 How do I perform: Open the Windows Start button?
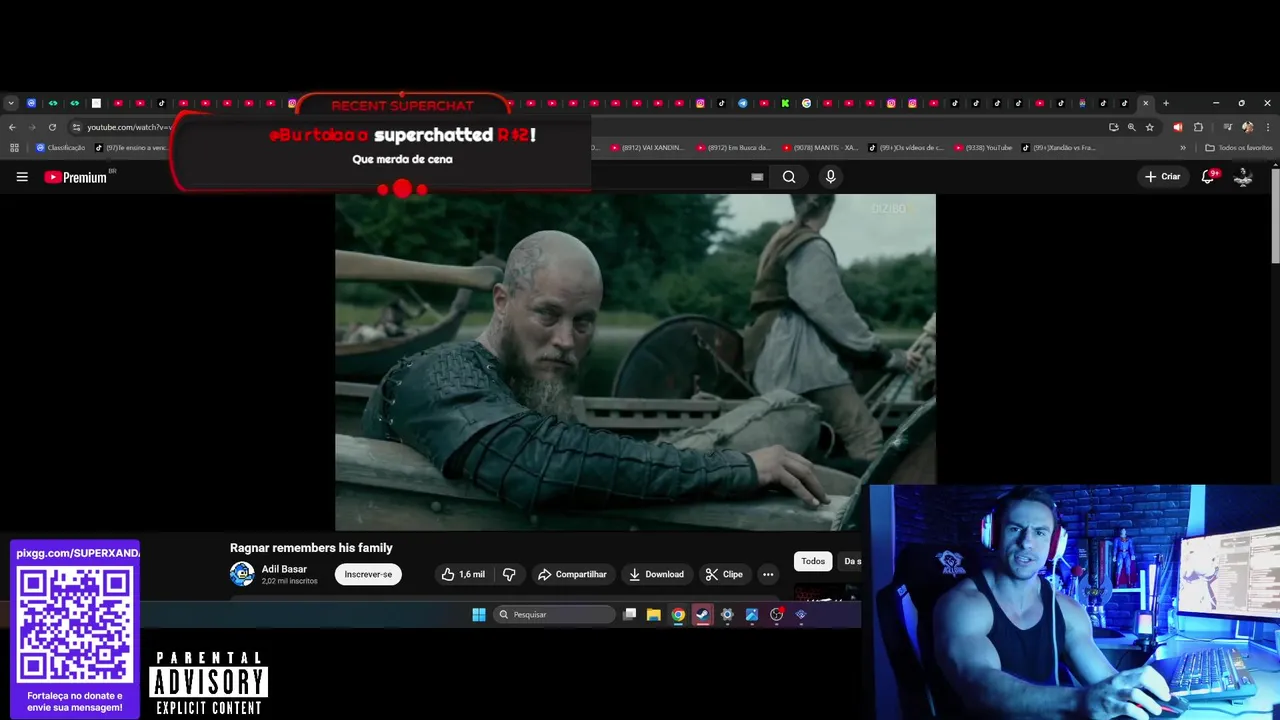pos(479,615)
